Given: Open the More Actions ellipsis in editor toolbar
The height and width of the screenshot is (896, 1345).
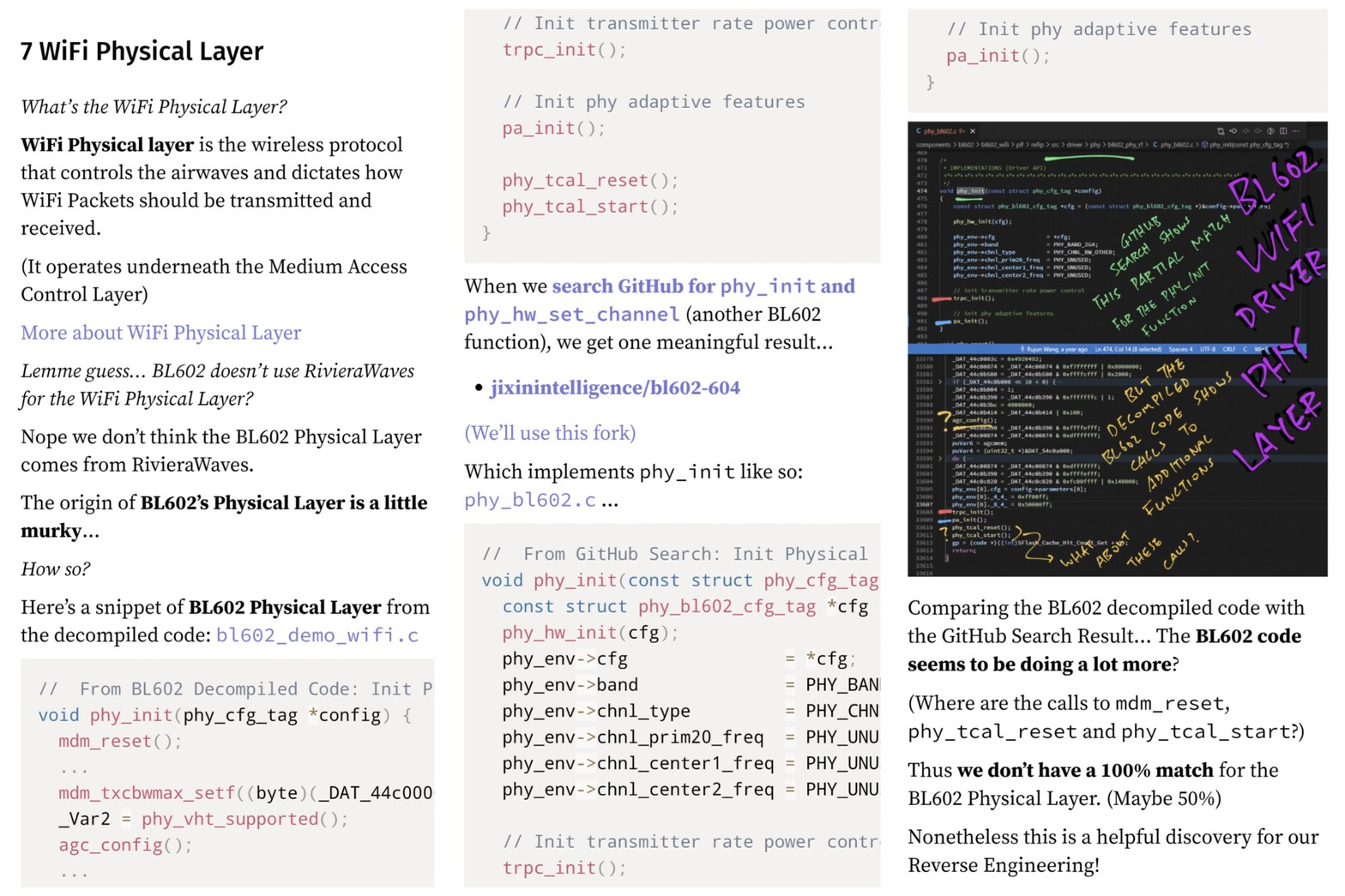Looking at the screenshot, I should [1296, 131].
